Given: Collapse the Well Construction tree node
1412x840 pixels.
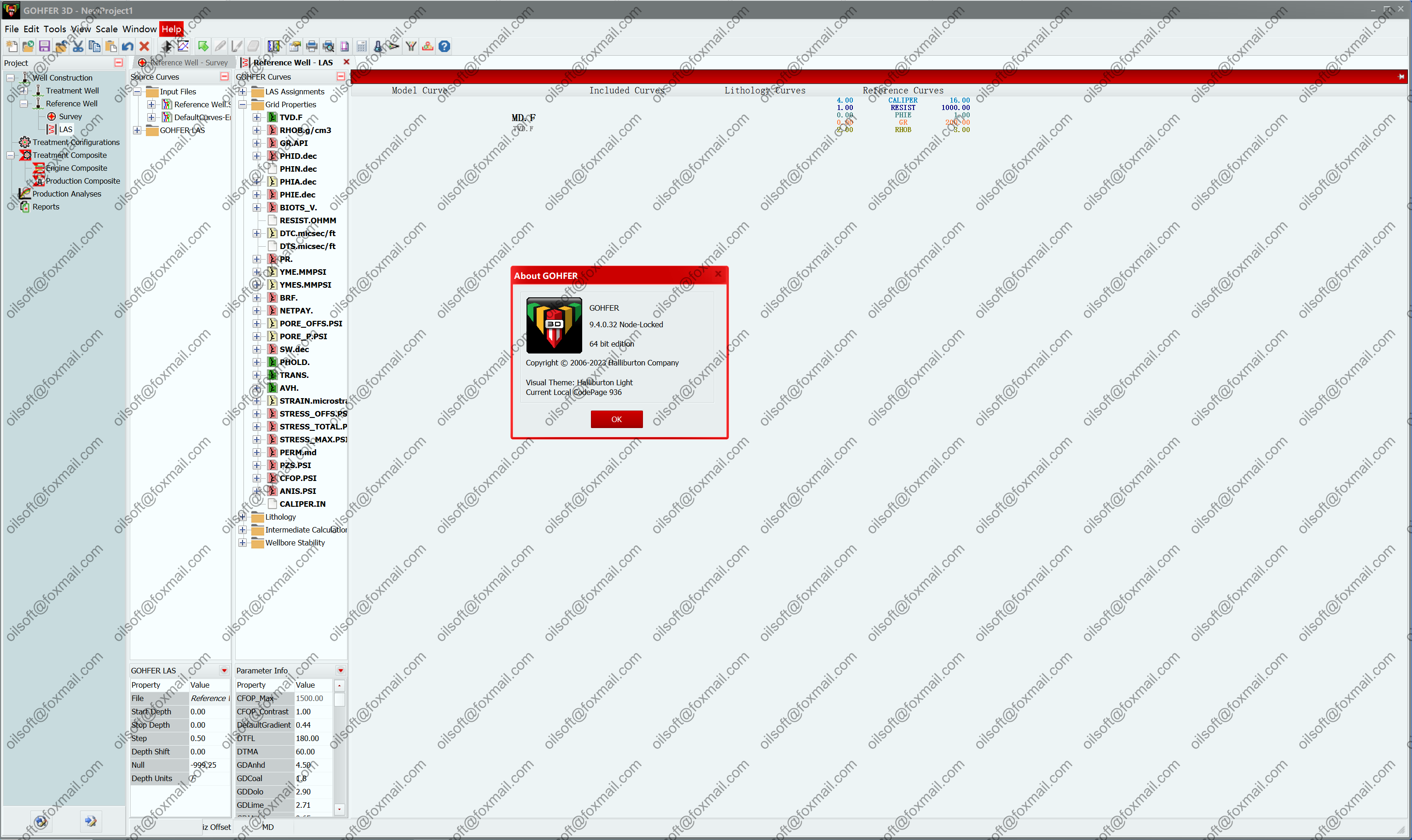Looking at the screenshot, I should (x=11, y=77).
